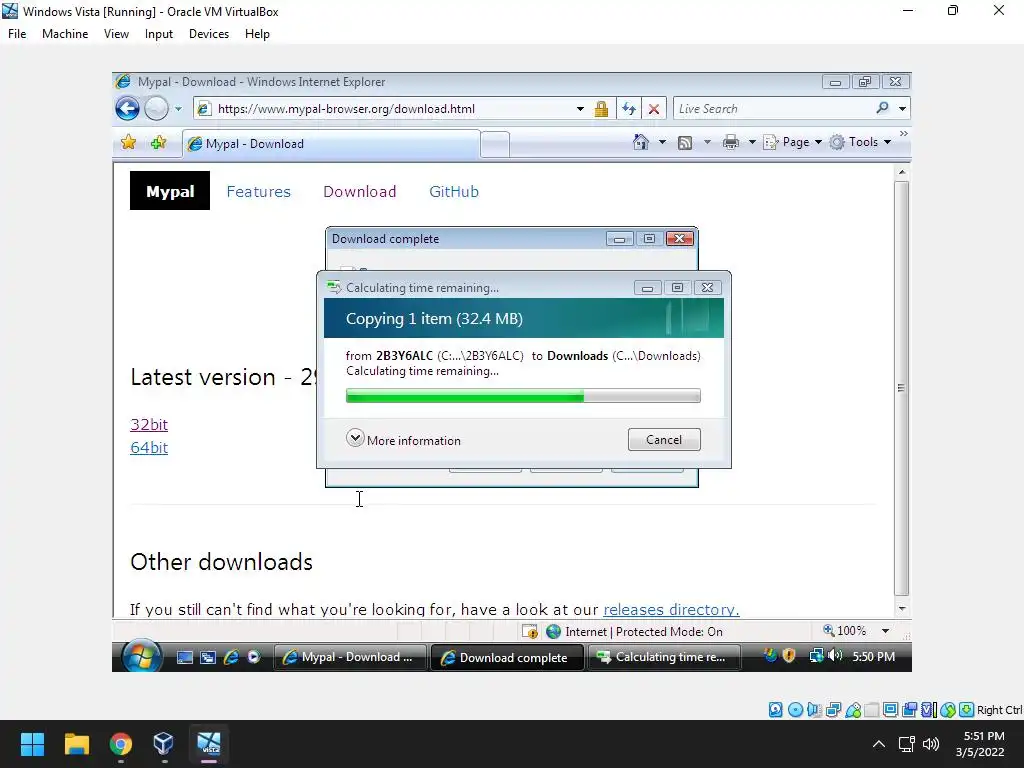Viewport: 1024px width, 768px height.
Task: Open VirtualBox Help menu
Action: click(x=257, y=34)
